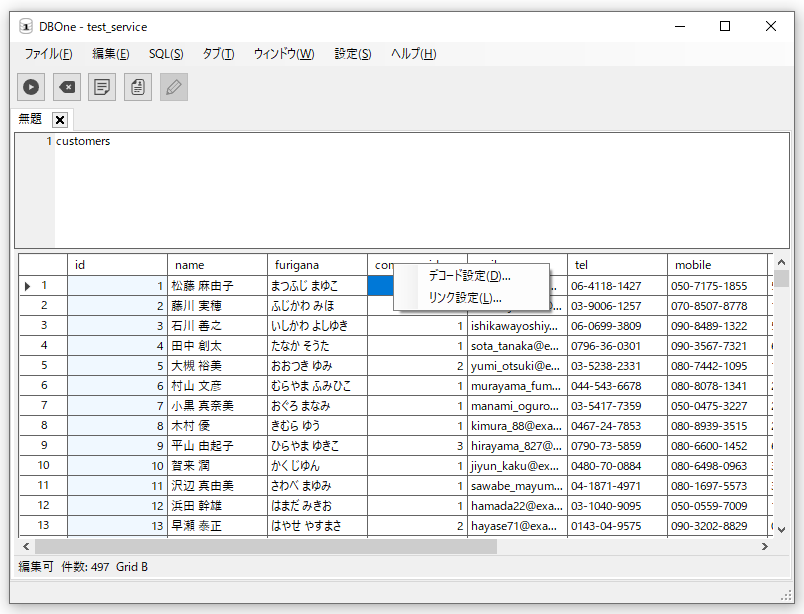The width and height of the screenshot is (804, 614).
Task: Click the horizontal scrollbar left arrow
Action: pyautogui.click(x=26, y=547)
